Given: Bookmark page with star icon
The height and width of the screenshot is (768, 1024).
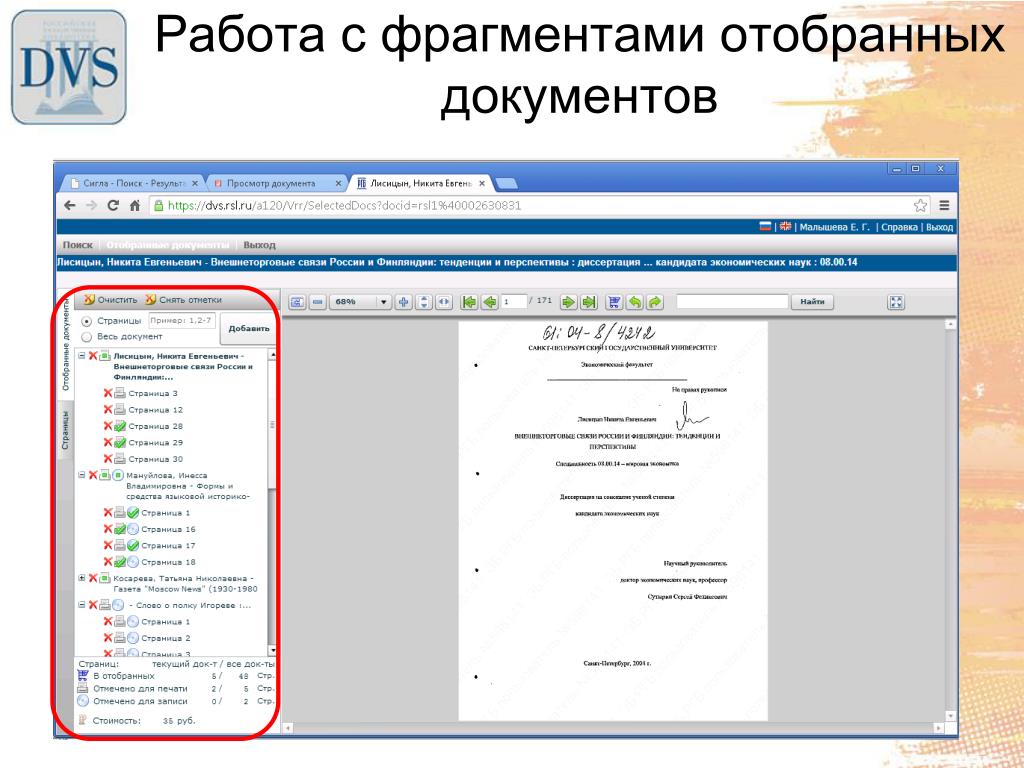Looking at the screenshot, I should pos(920,205).
